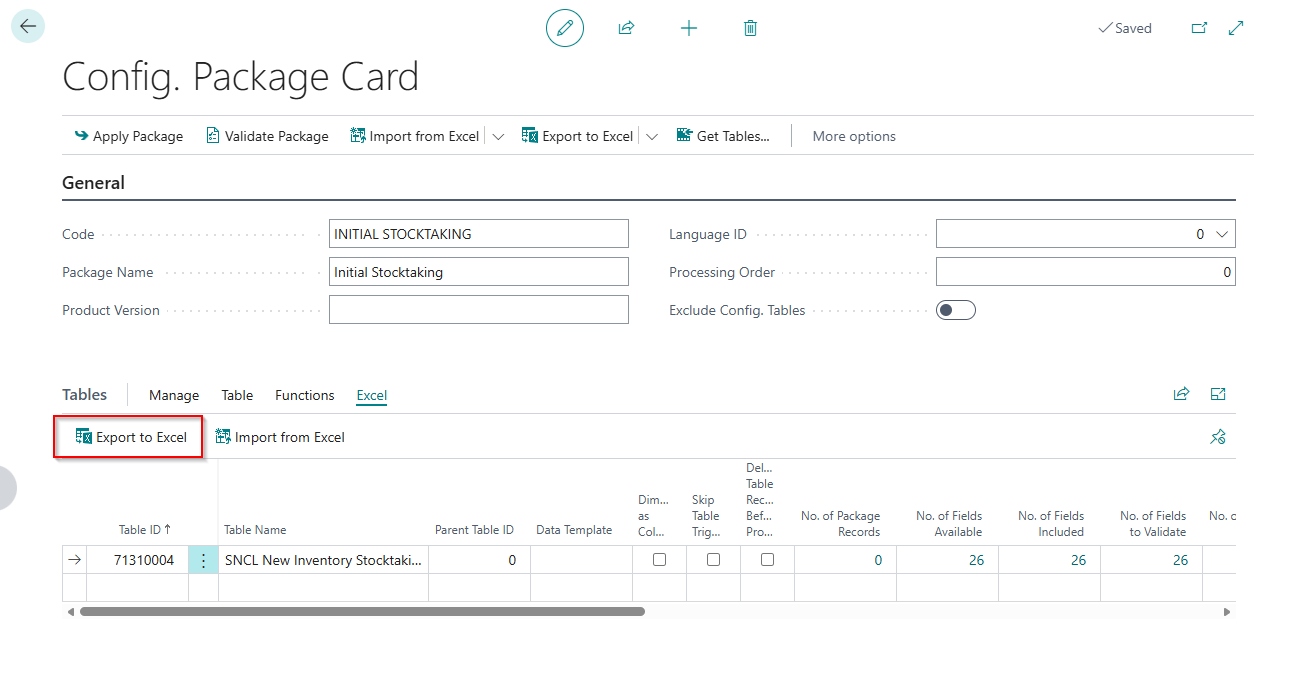
Task: Delete the package with trash icon
Action: [750, 28]
